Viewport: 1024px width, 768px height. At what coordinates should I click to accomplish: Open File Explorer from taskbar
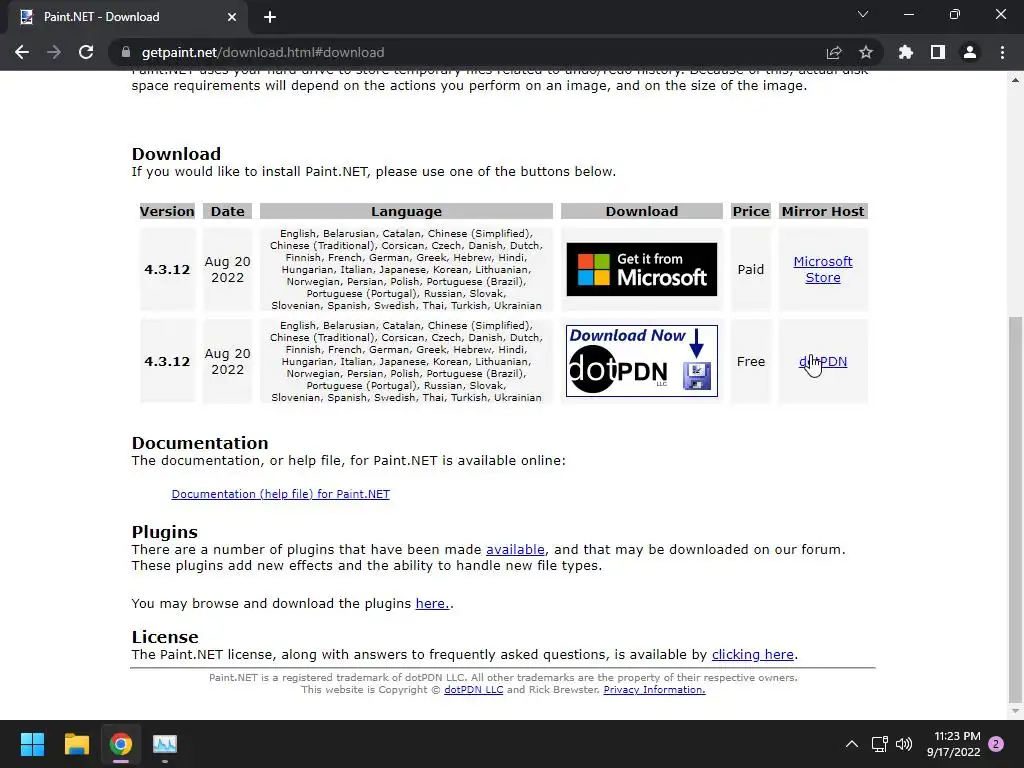76,744
